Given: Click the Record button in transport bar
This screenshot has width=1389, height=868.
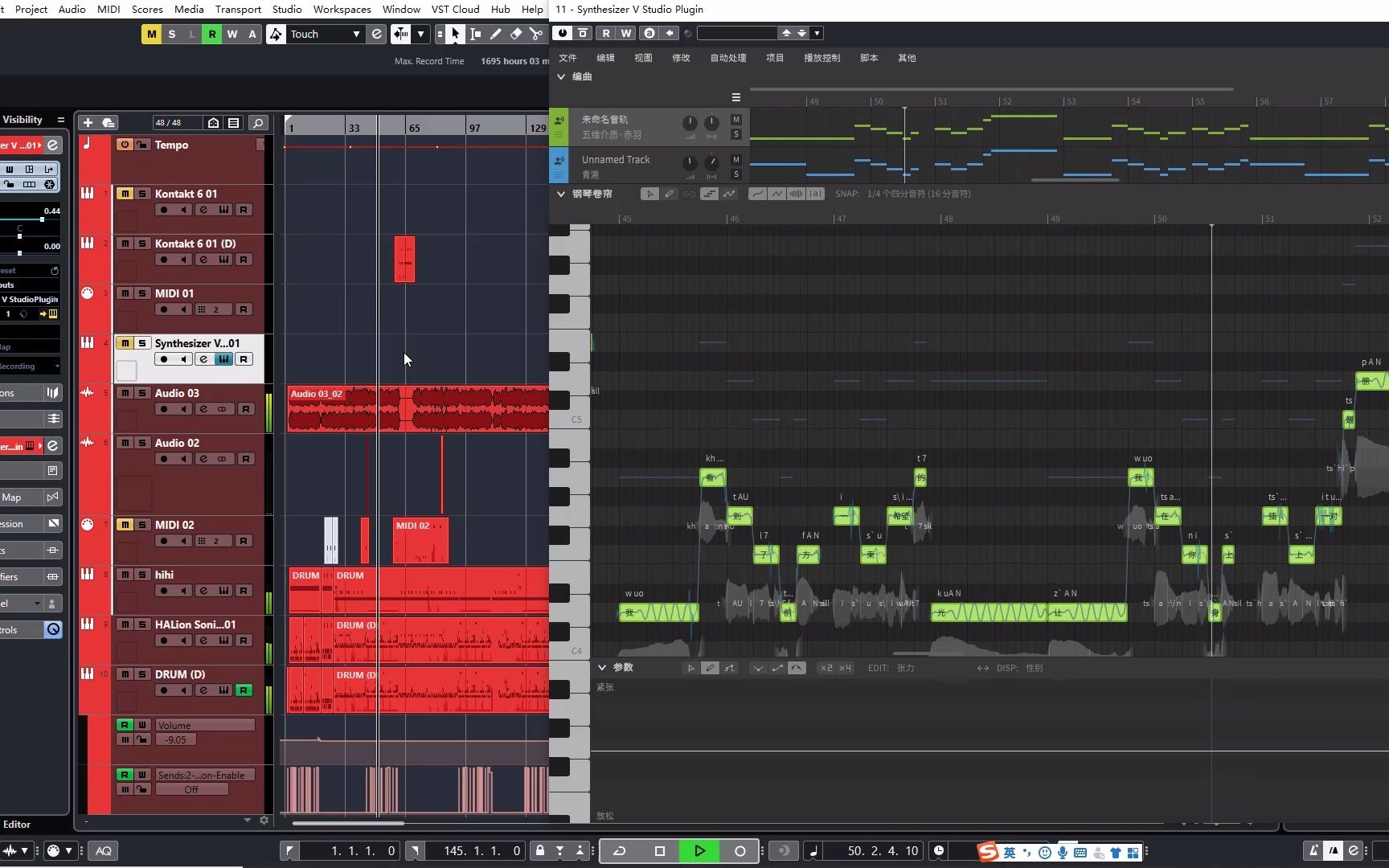Looking at the screenshot, I should (740, 850).
